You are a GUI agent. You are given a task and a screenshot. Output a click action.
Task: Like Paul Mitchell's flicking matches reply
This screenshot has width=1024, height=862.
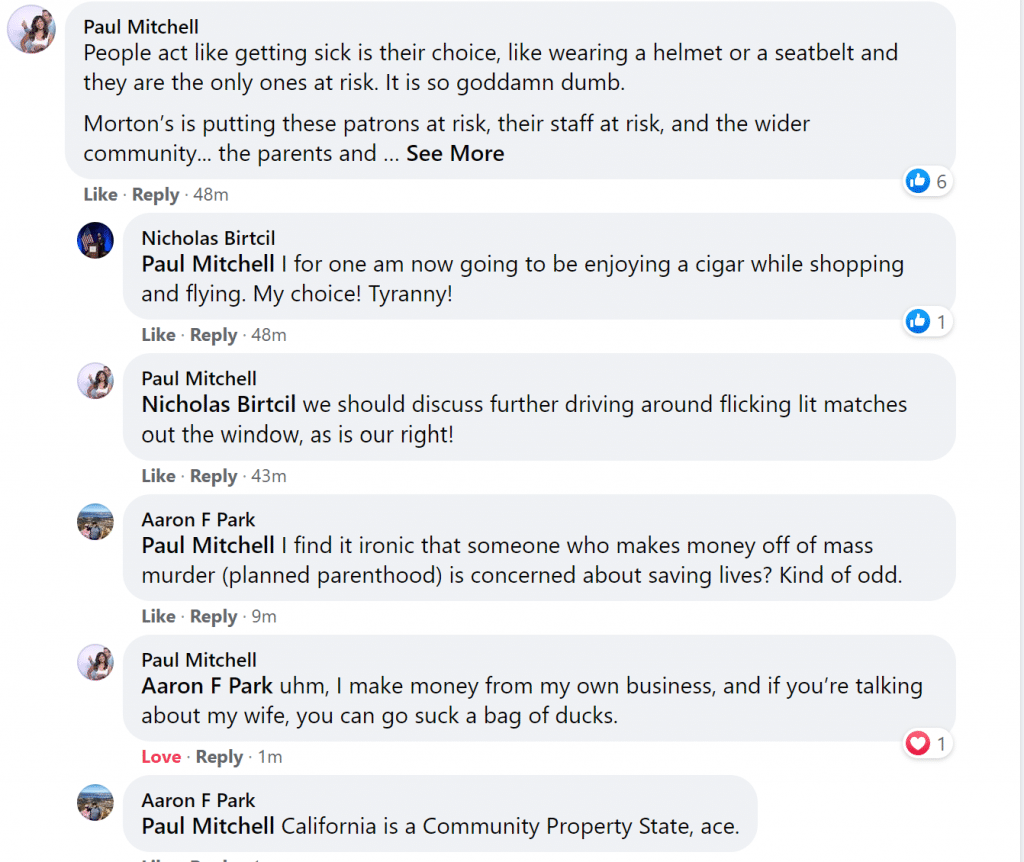158,476
